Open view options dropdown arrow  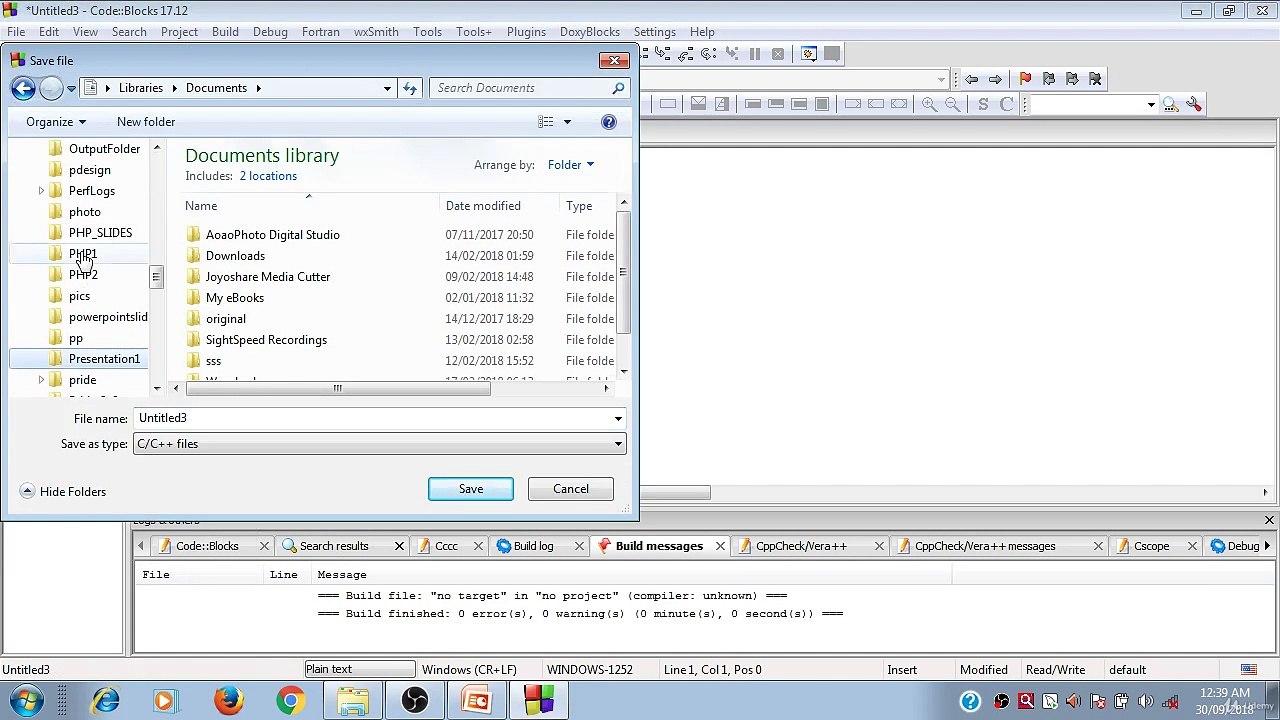coord(567,122)
